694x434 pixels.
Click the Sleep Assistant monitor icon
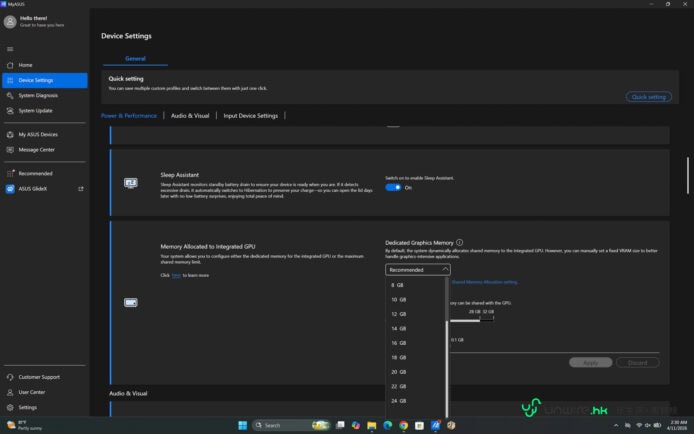click(x=131, y=183)
